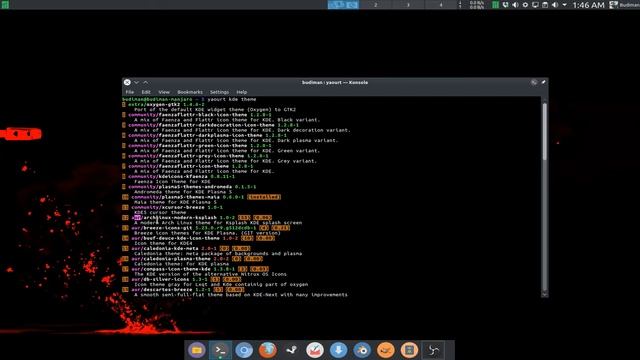The height and width of the screenshot is (360, 640).
Task: Open the Settings menu in Konsole
Action: (x=219, y=92)
